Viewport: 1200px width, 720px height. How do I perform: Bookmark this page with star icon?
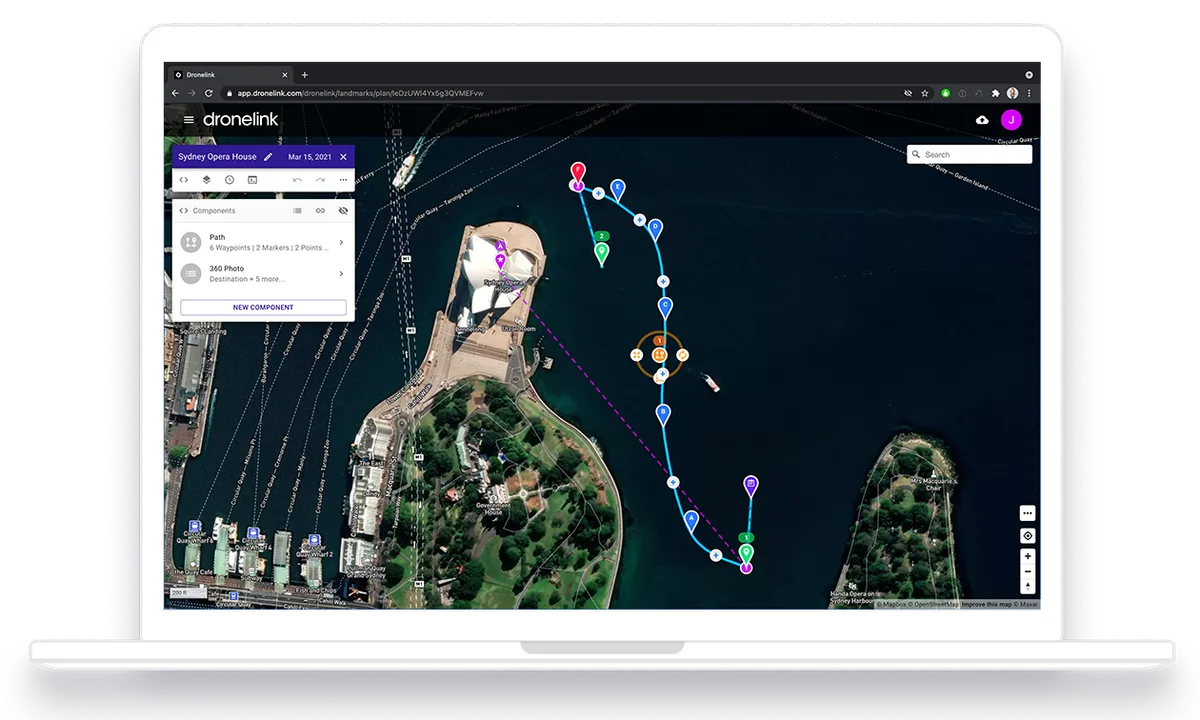(925, 93)
